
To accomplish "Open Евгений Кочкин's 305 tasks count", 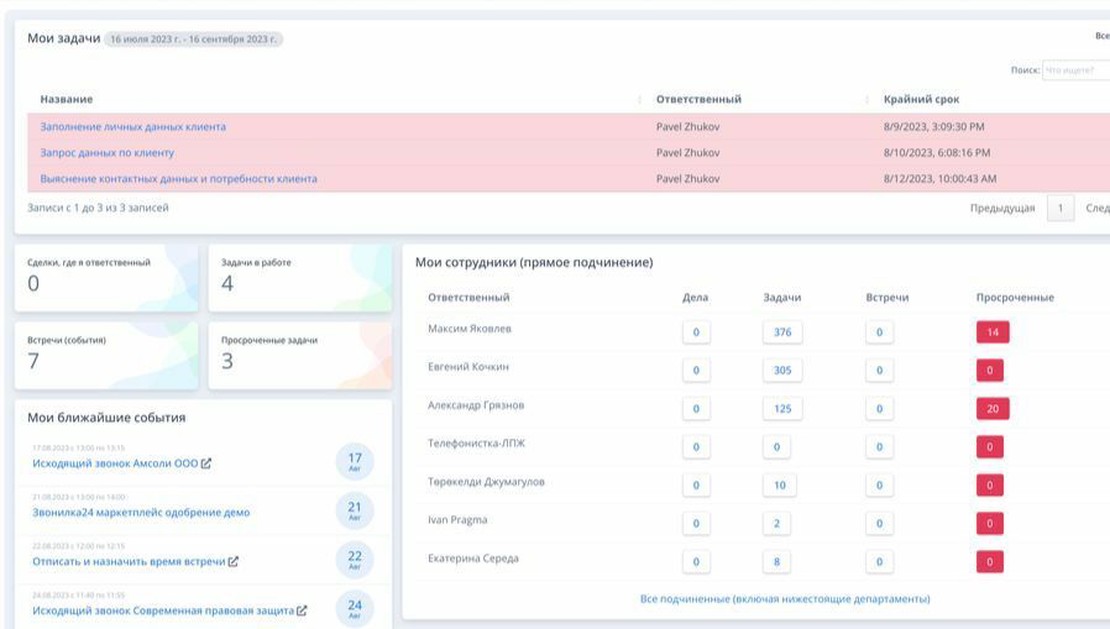I will click(781, 371).
